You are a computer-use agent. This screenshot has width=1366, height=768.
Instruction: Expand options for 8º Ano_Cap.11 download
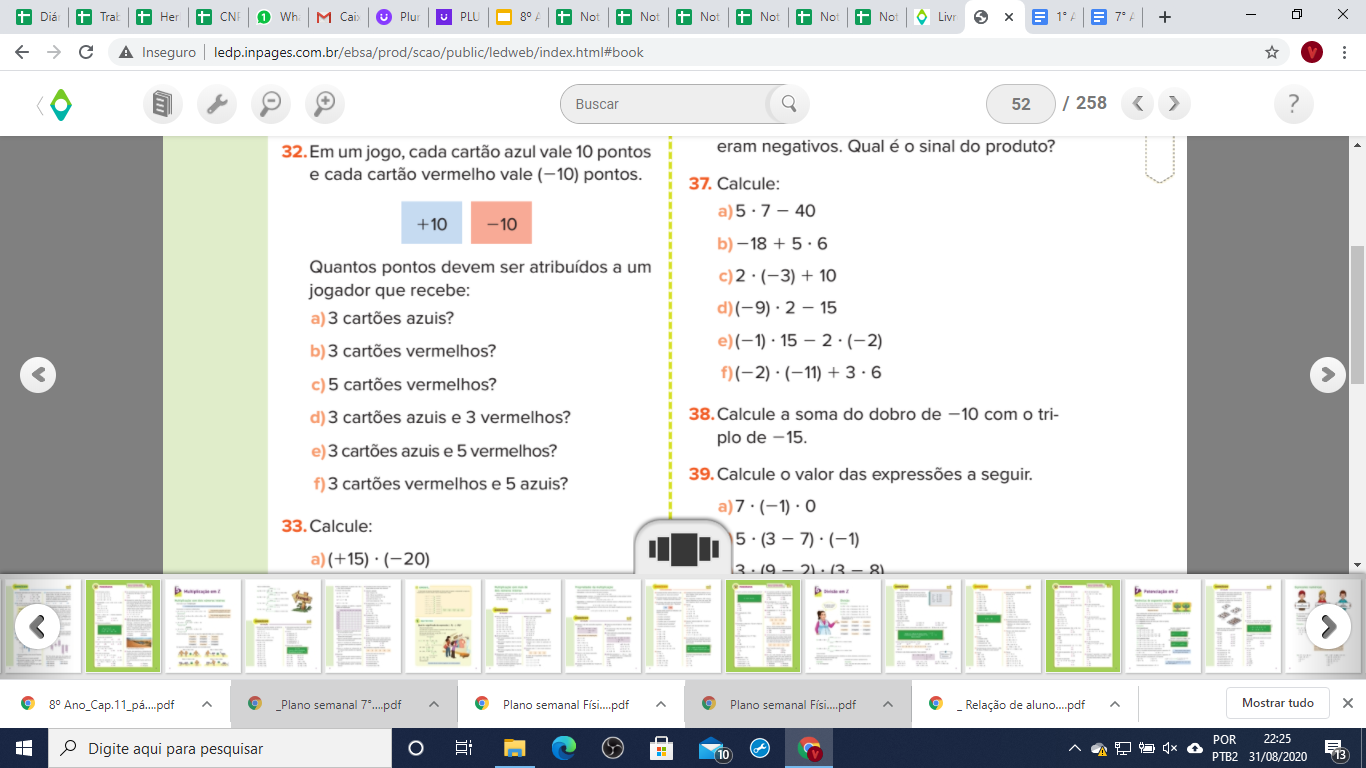click(207, 704)
